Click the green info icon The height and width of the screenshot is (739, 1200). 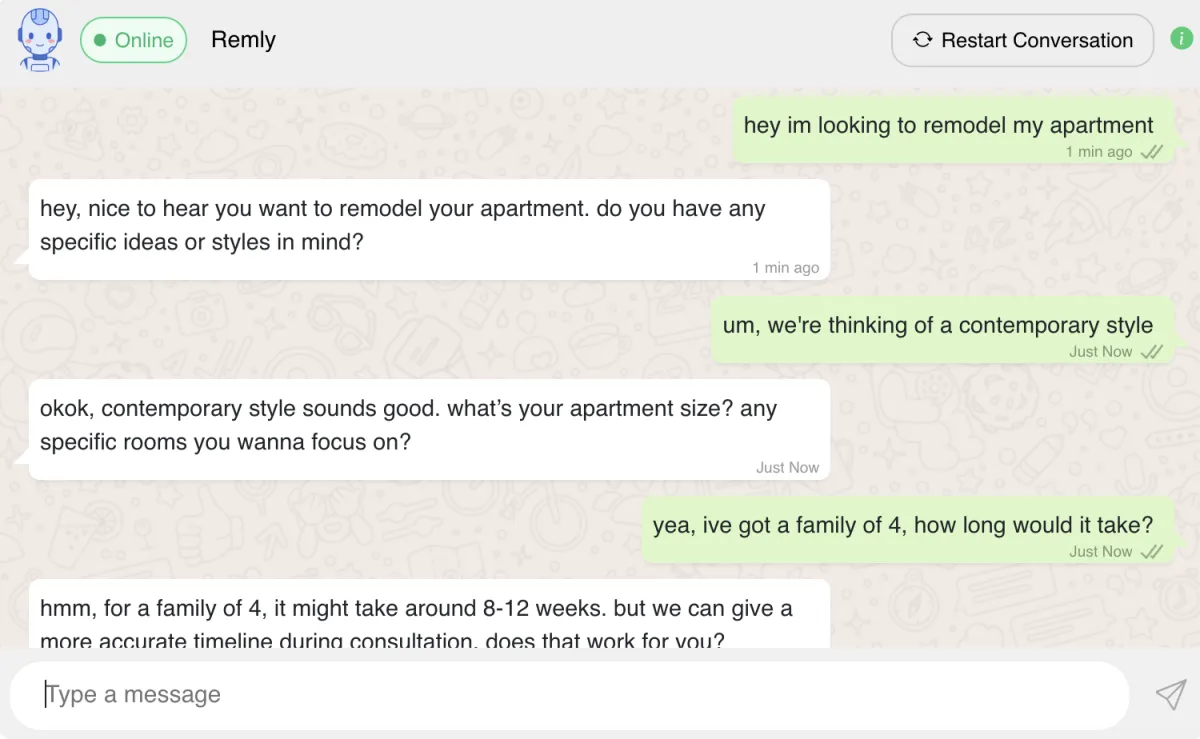tap(1182, 40)
